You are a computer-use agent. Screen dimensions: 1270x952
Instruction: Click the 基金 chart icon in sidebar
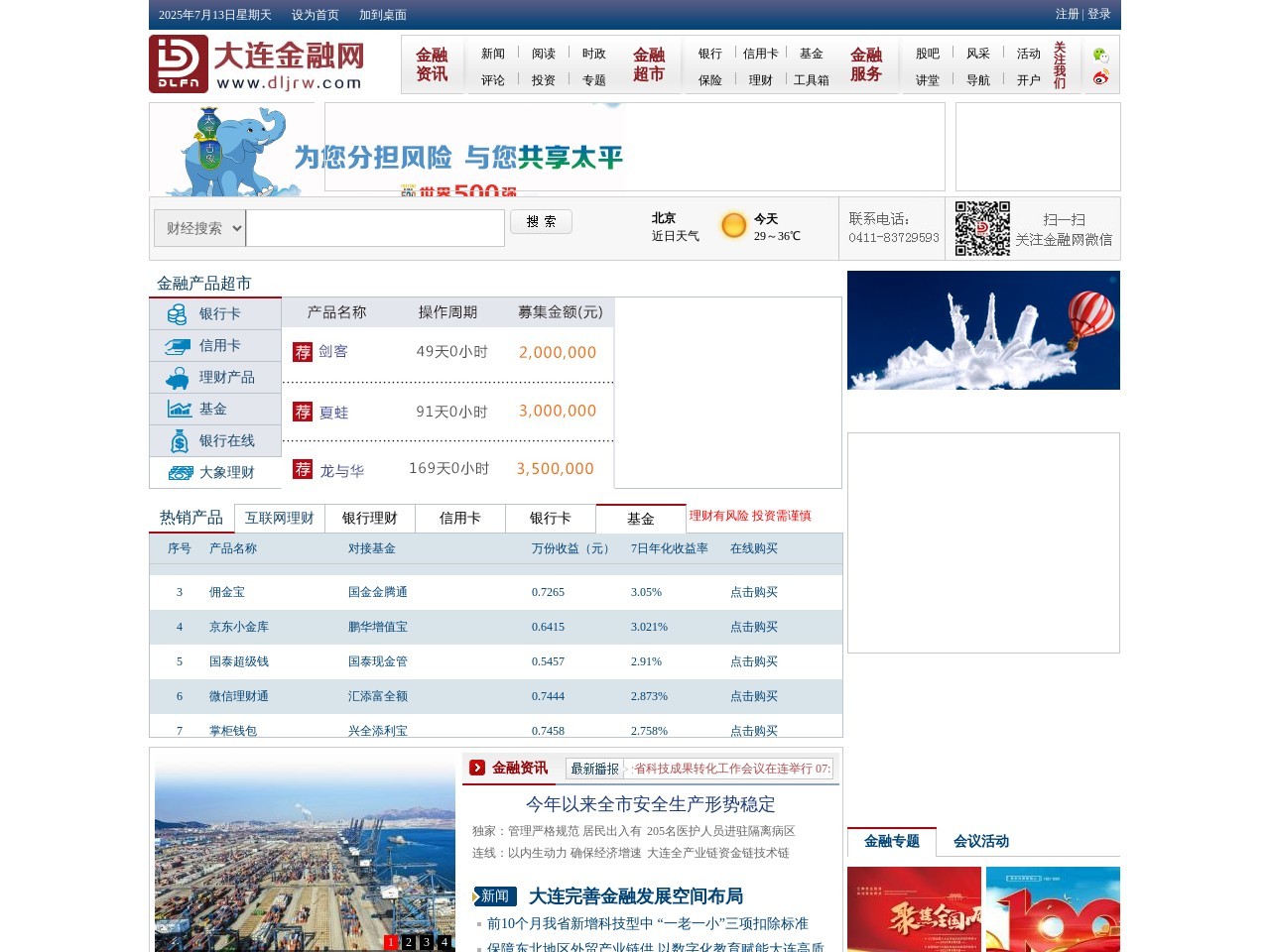(179, 409)
